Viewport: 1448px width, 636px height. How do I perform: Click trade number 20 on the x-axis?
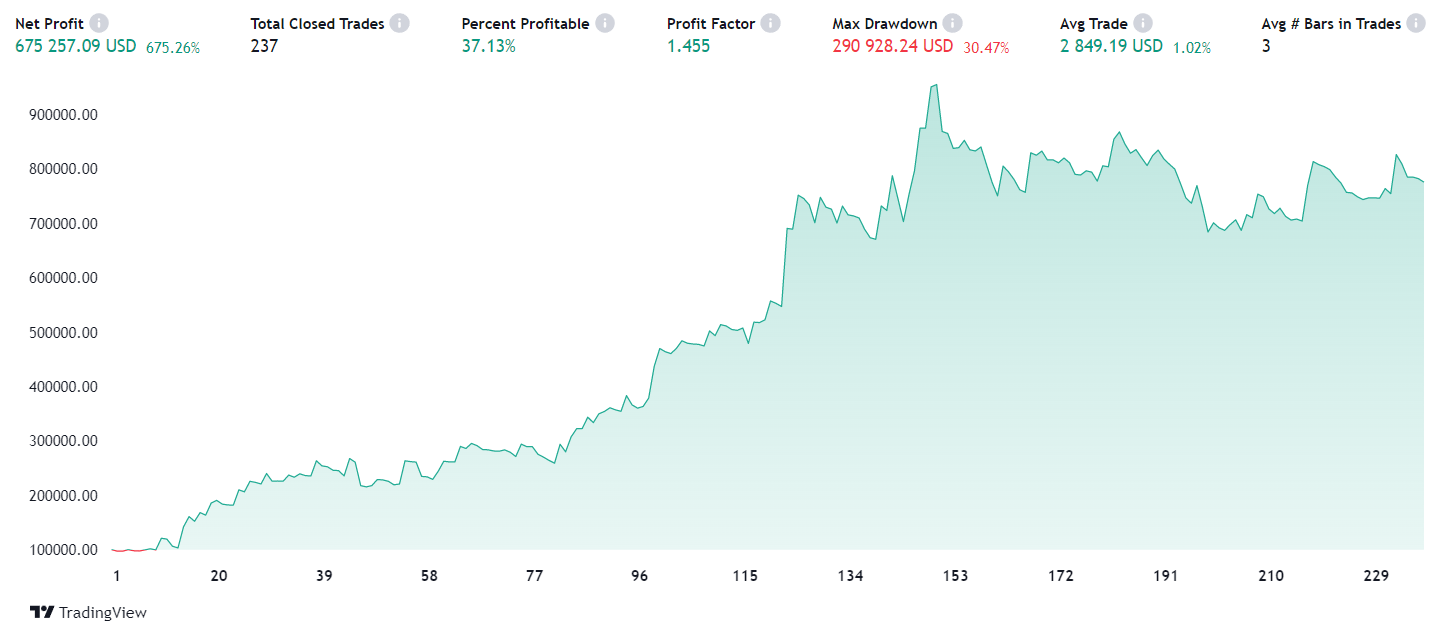click(x=219, y=576)
